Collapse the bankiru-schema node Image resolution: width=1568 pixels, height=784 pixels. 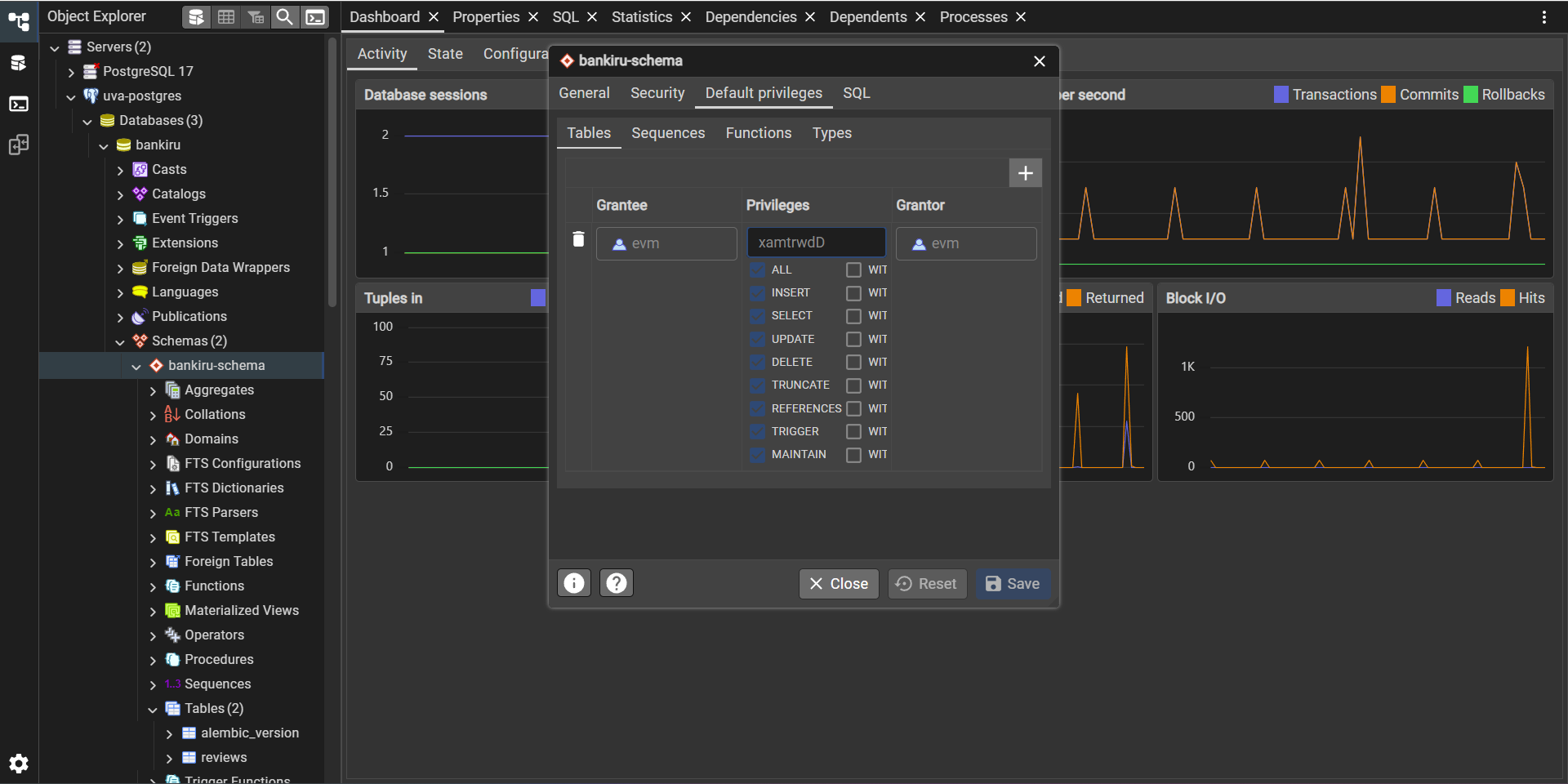pyautogui.click(x=136, y=367)
